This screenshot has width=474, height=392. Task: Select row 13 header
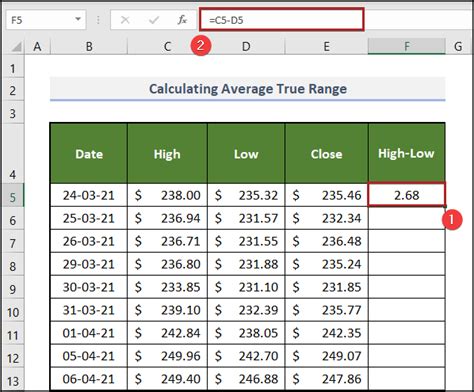pyautogui.click(x=13, y=380)
